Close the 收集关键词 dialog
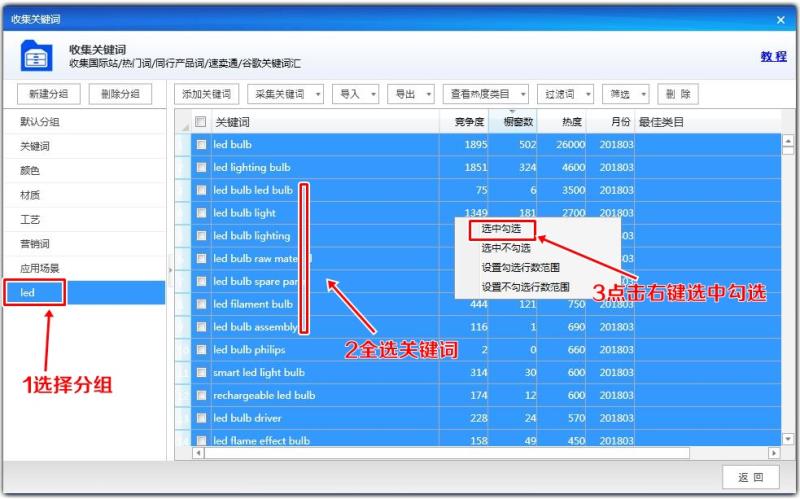The height and width of the screenshot is (499, 800). [781, 20]
